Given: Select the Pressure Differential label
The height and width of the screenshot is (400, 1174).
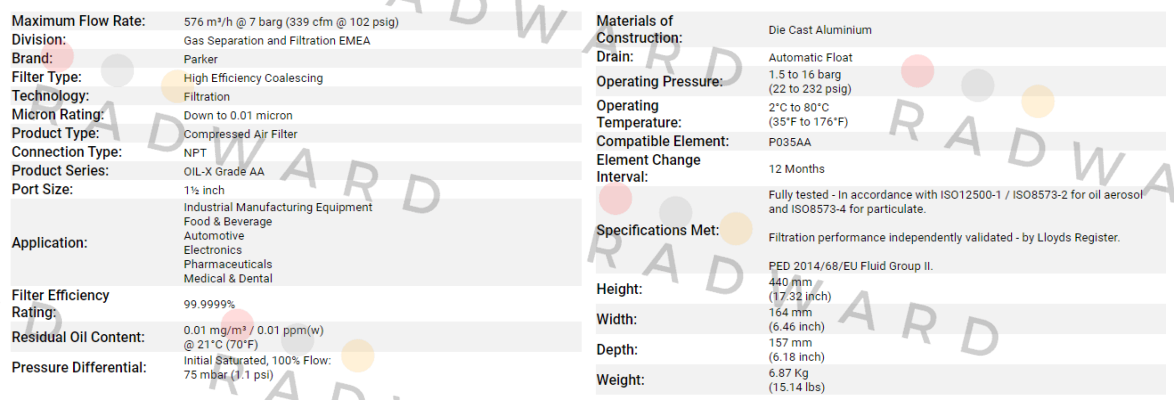Looking at the screenshot, I should (79, 368).
